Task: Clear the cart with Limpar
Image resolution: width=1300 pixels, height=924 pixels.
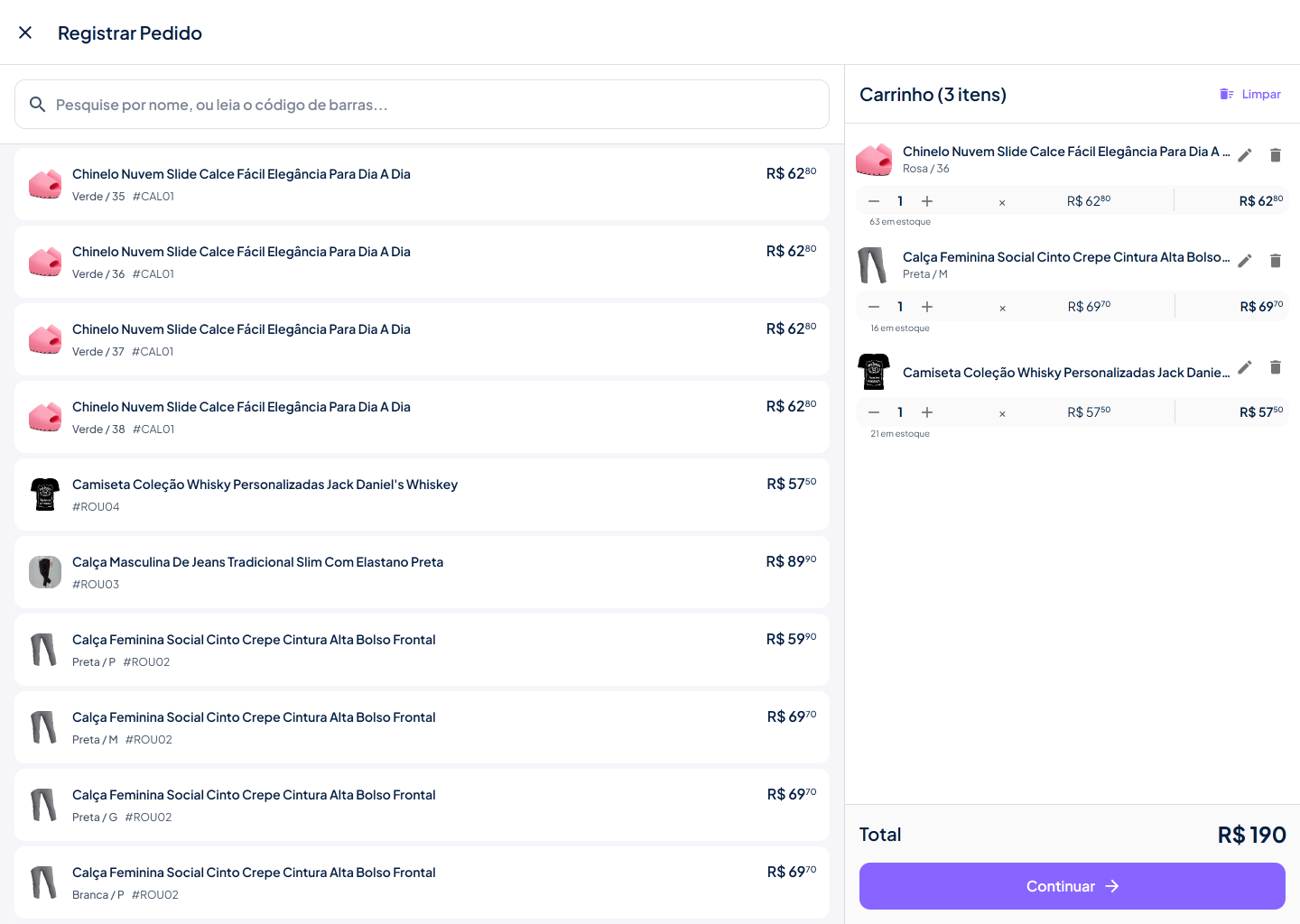Action: [x=1250, y=94]
